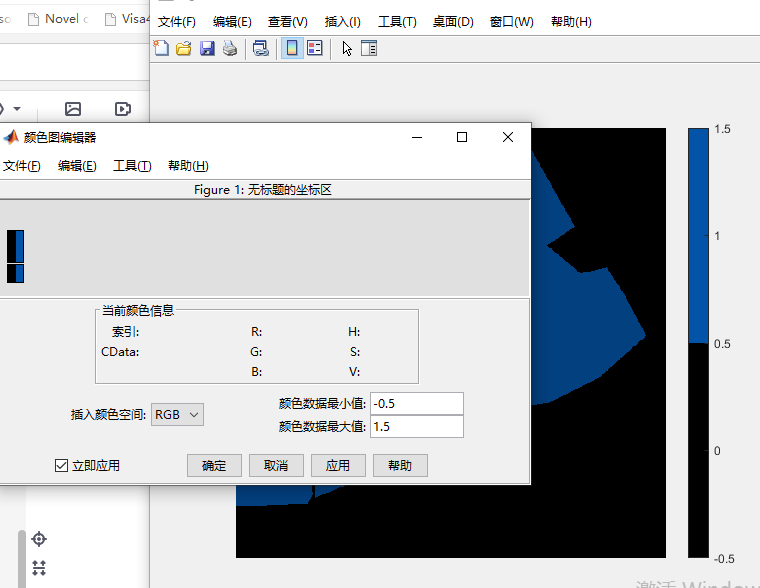Click the Visa tab in the browser window
The height and width of the screenshot is (588, 760).
127,19
